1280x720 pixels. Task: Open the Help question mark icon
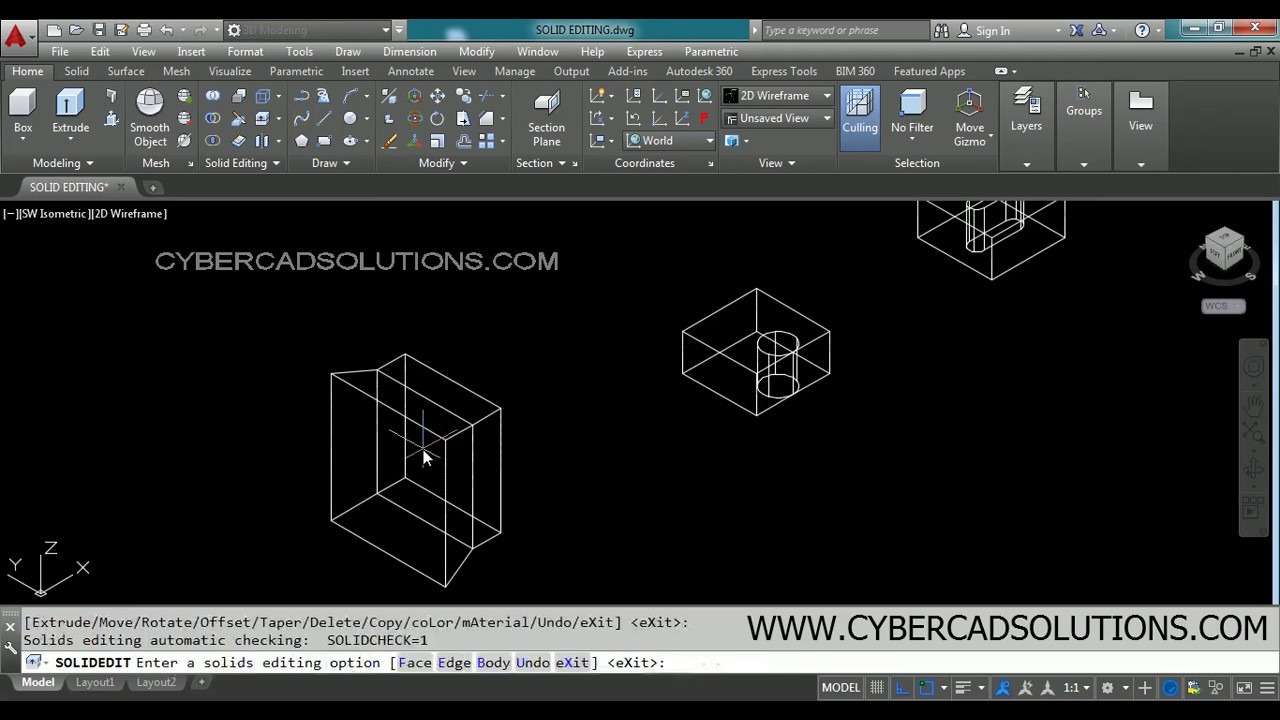tap(1142, 30)
